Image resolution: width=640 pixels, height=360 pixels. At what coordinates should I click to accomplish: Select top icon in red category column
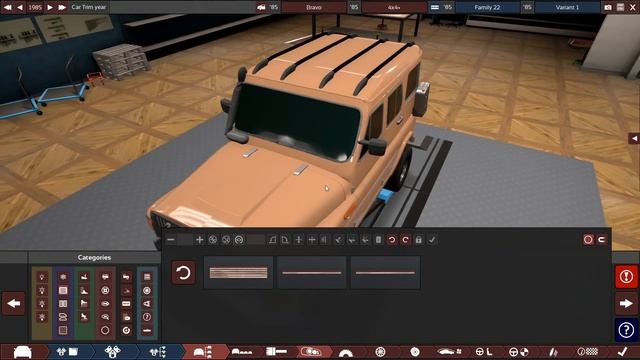pos(105,277)
